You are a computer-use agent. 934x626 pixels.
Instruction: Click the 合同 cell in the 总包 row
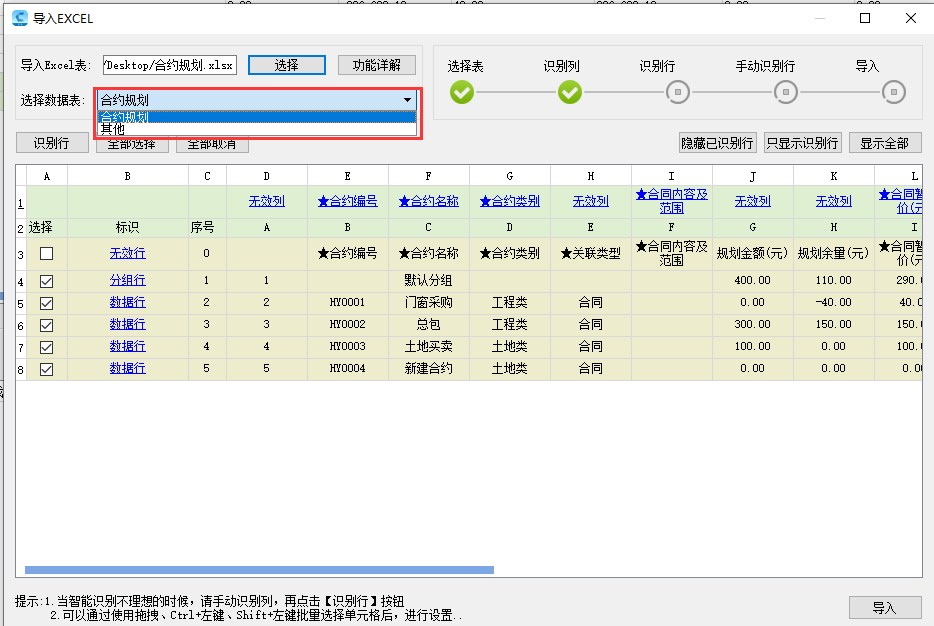click(591, 325)
